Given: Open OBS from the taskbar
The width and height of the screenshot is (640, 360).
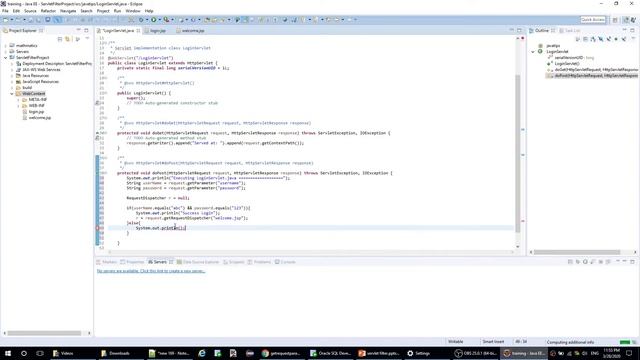Looking at the screenshot, I should (x=476, y=353).
